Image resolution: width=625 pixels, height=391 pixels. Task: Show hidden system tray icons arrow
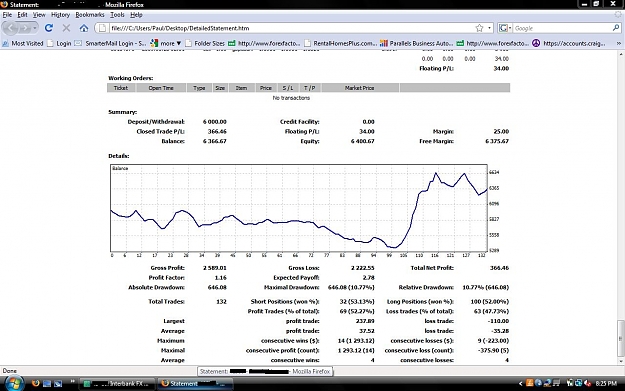click(x=521, y=383)
